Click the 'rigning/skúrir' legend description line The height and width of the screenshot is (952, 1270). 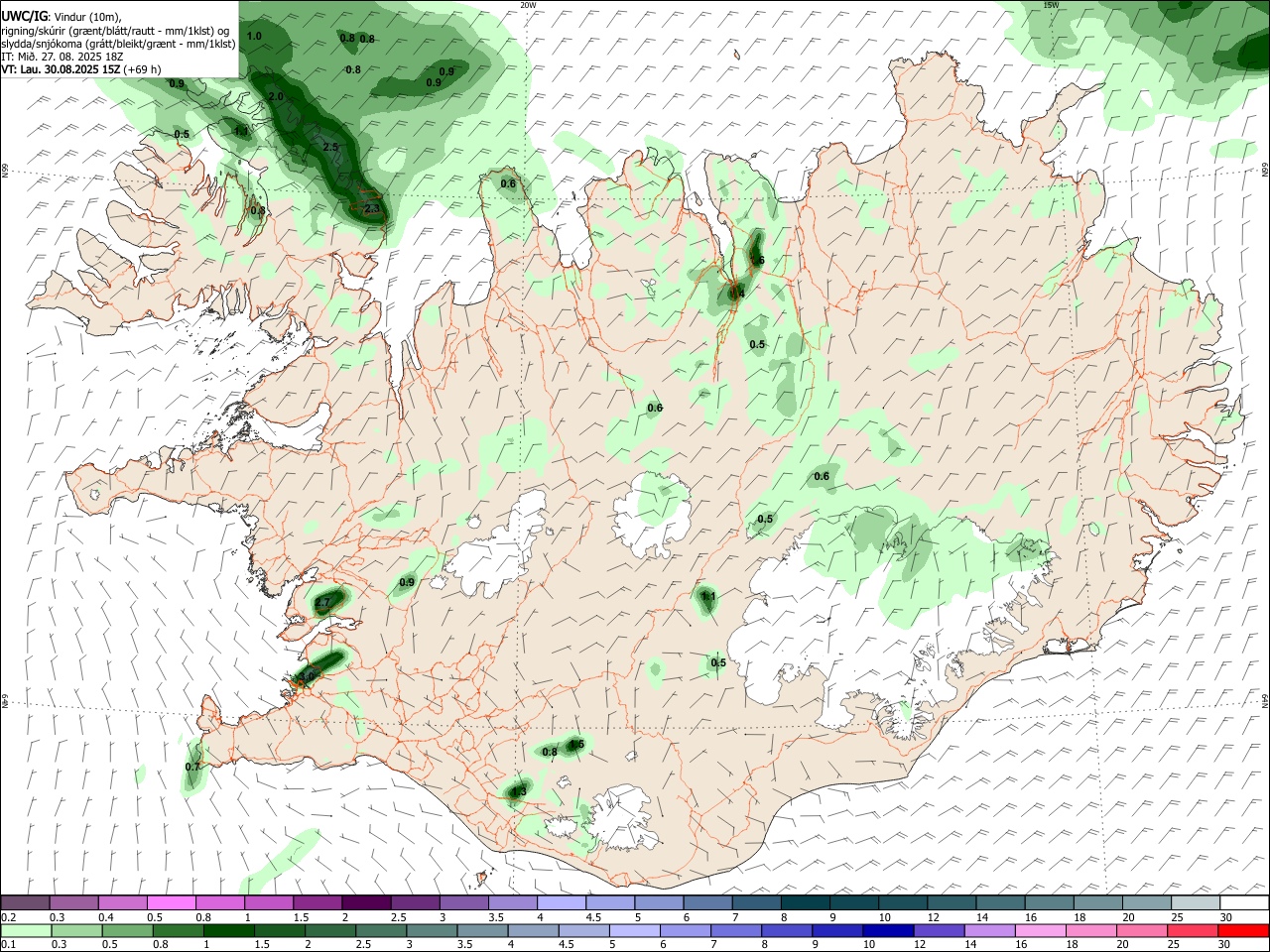pyautogui.click(x=115, y=31)
